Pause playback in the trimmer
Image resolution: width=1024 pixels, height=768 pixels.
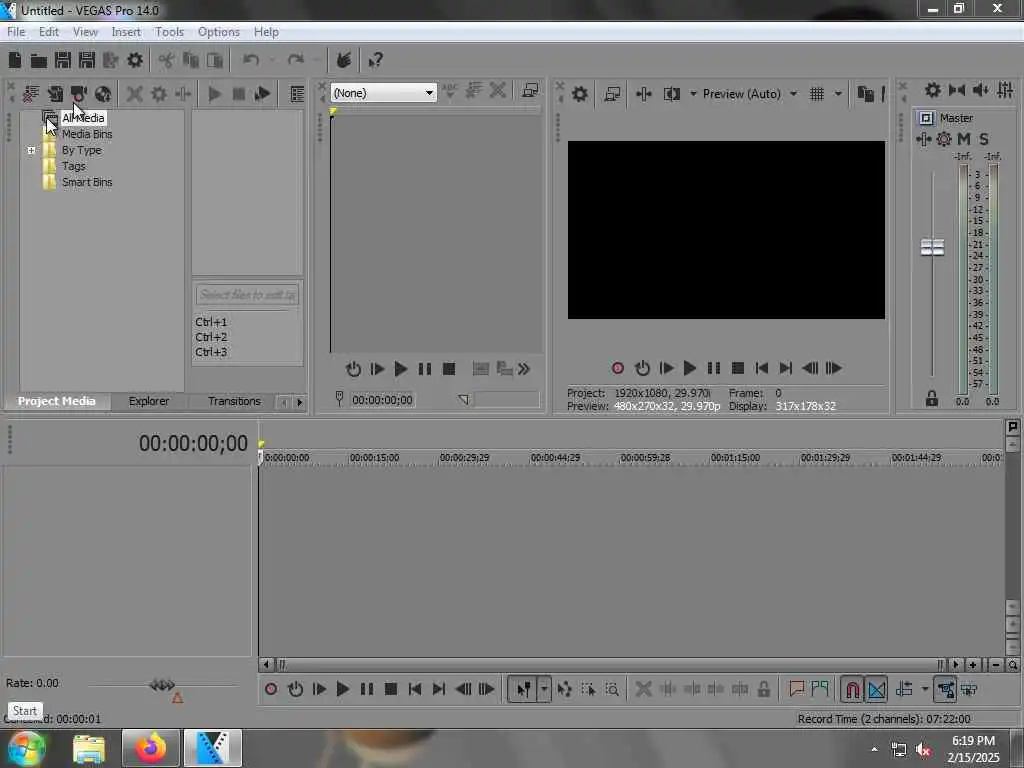click(424, 369)
